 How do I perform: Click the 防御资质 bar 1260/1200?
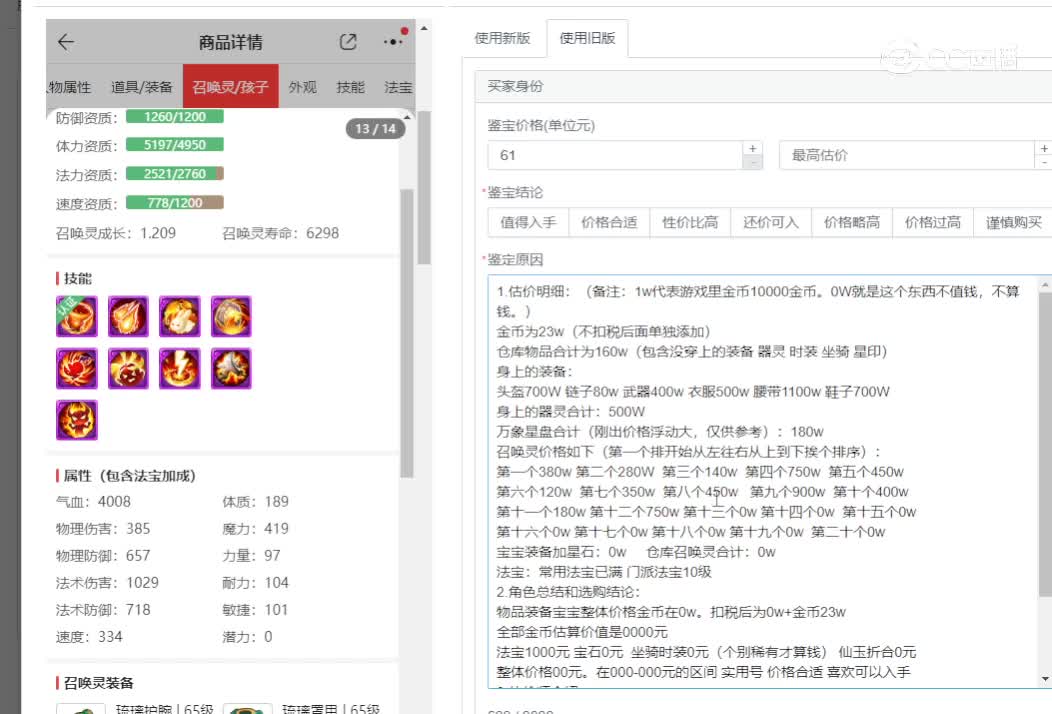pos(175,117)
